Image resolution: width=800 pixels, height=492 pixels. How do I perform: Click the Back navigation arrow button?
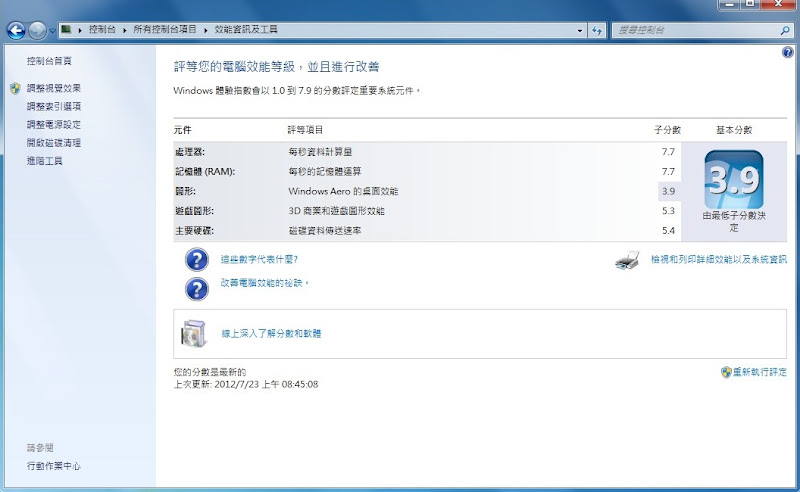16,31
